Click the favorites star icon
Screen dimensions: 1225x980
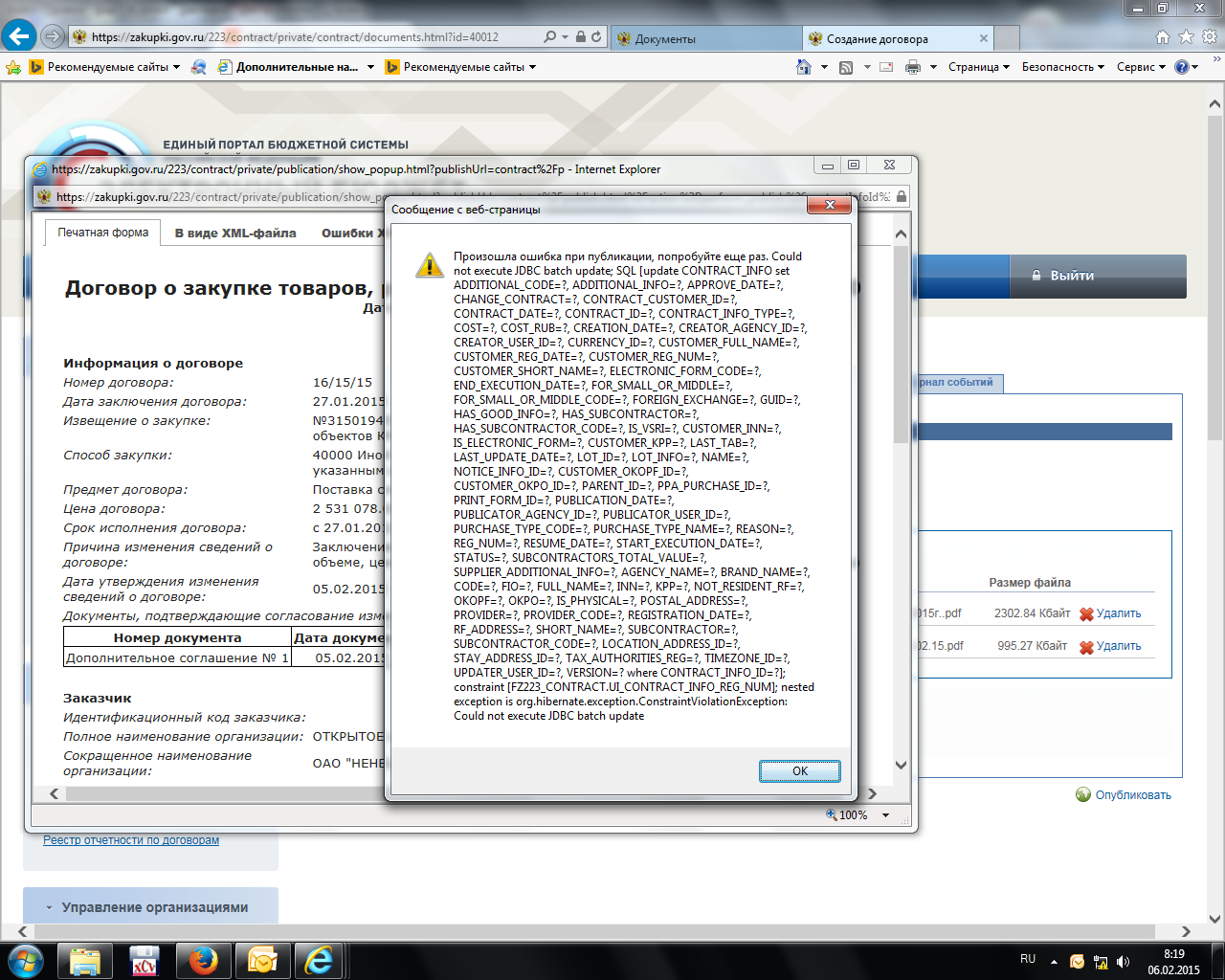click(1186, 36)
